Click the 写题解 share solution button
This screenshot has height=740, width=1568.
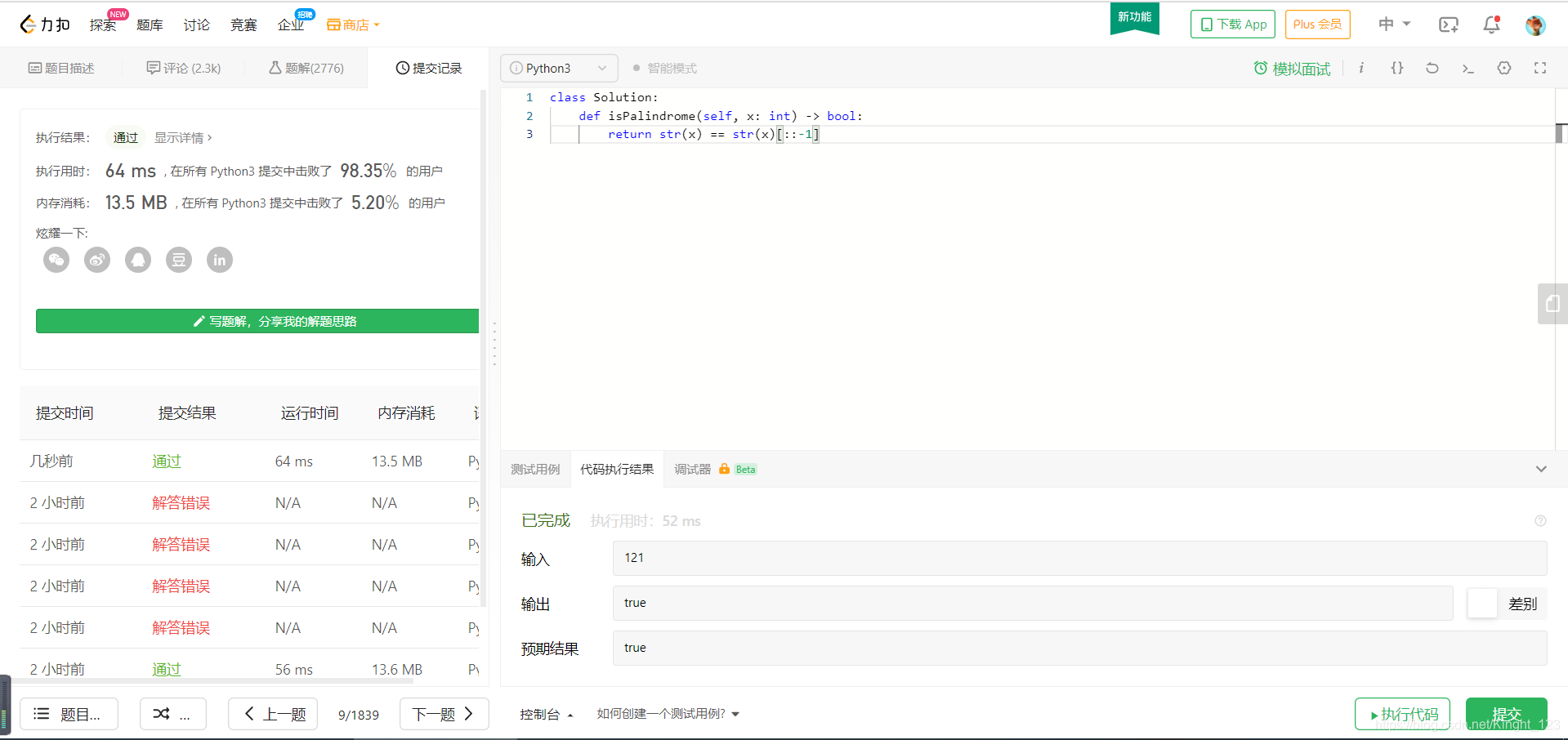pos(257,321)
